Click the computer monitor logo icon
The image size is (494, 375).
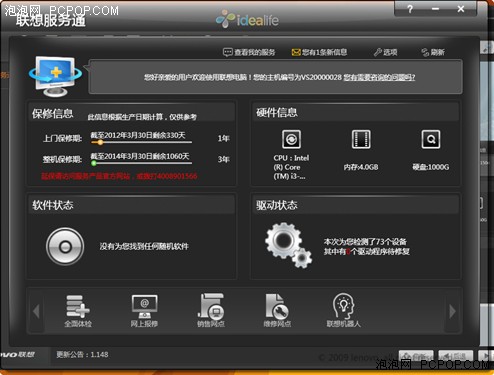[x=55, y=77]
